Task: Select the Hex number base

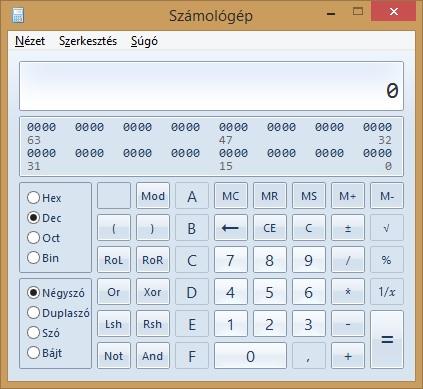Action: point(44,198)
